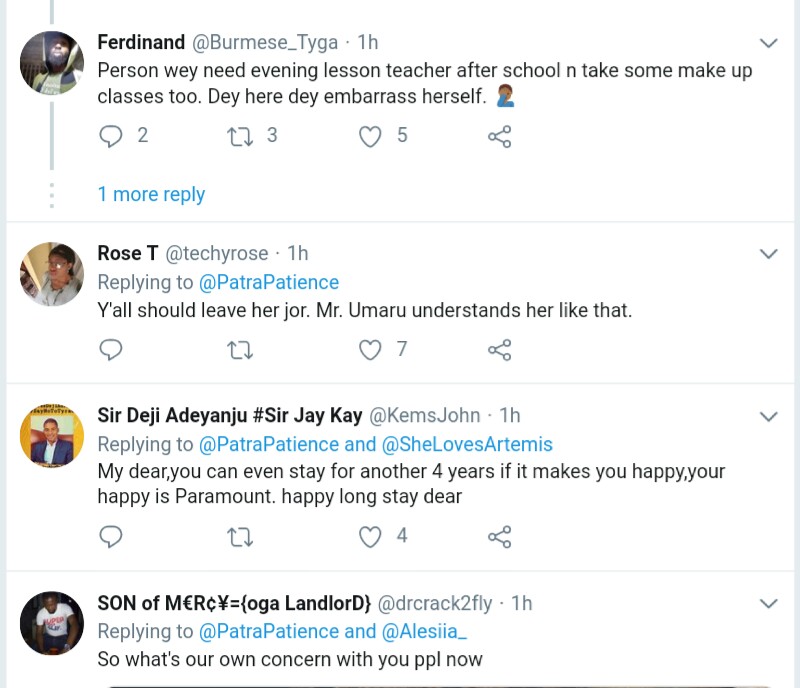The height and width of the screenshot is (688, 800).
Task: Share Sir Deji Adeyanju's tweet
Action: 499,537
